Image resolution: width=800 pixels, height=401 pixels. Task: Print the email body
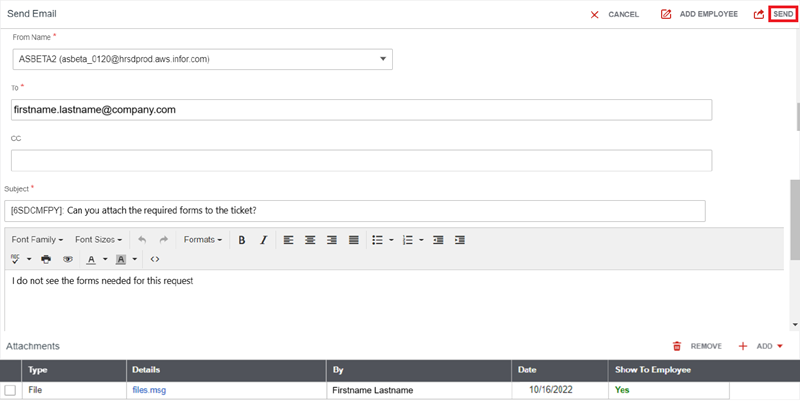coord(46,259)
